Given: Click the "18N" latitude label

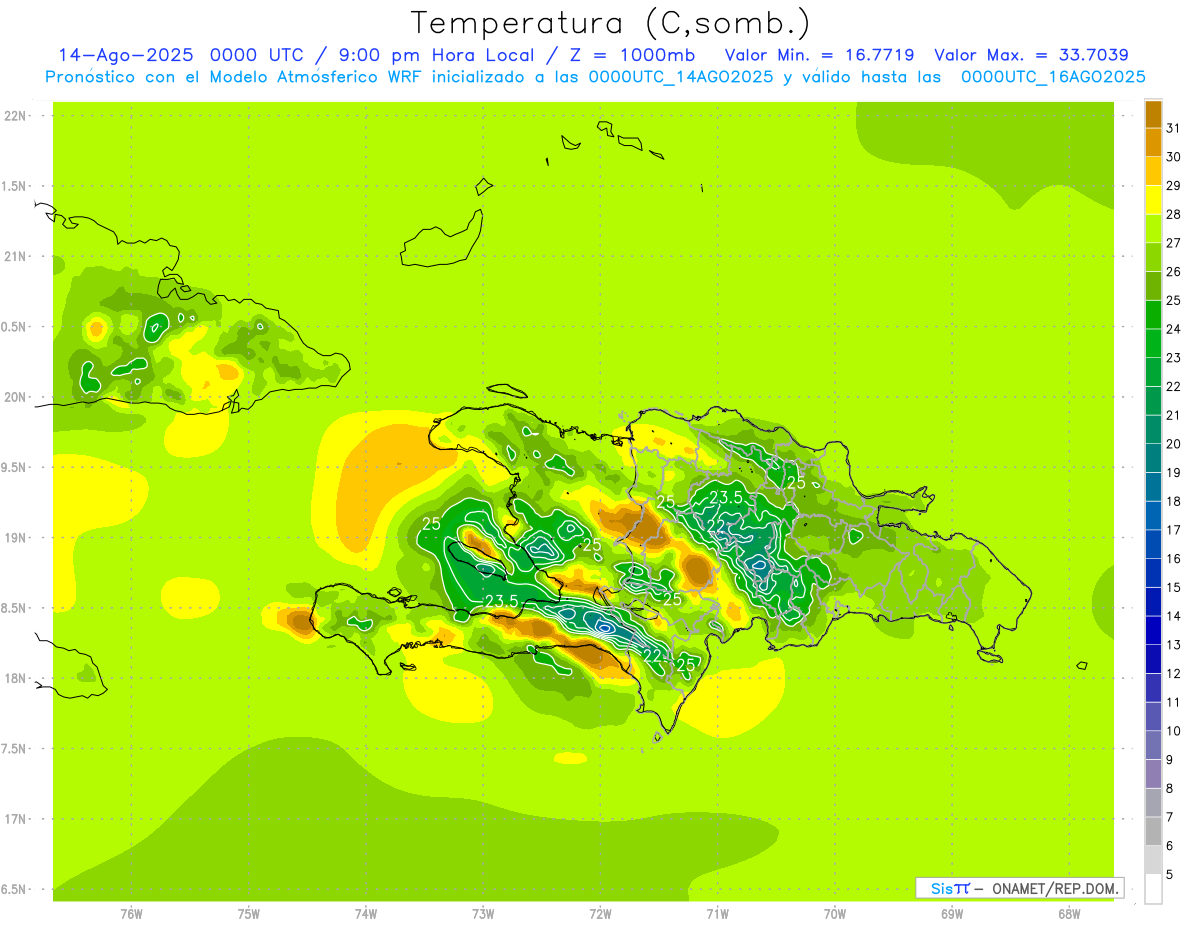Looking at the screenshot, I should [x=15, y=678].
